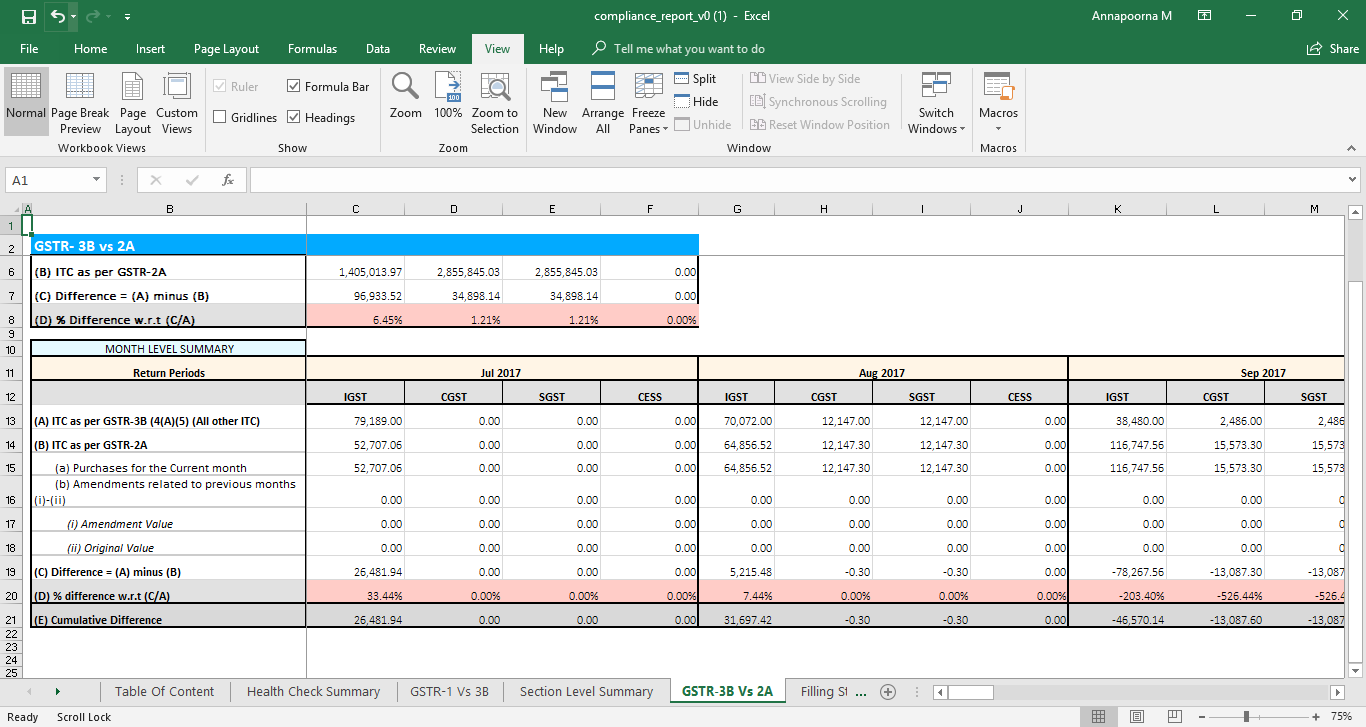Screen dimensions: 1366x727
Task: Select the Table Of Content sheet tab
Action: click(x=162, y=691)
